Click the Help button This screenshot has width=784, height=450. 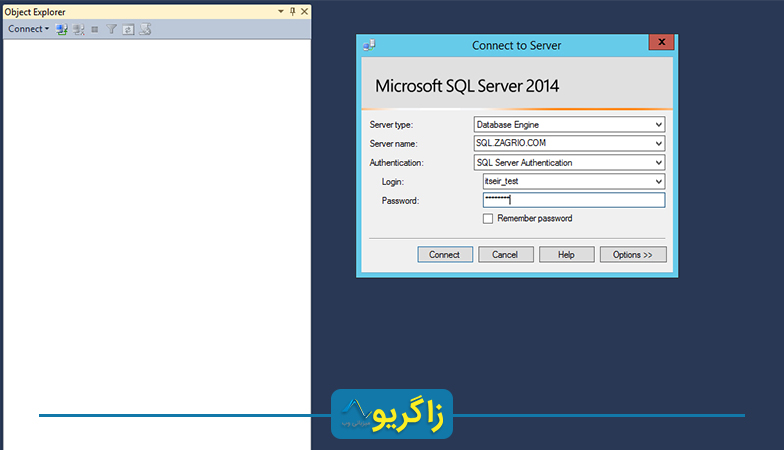tap(566, 254)
